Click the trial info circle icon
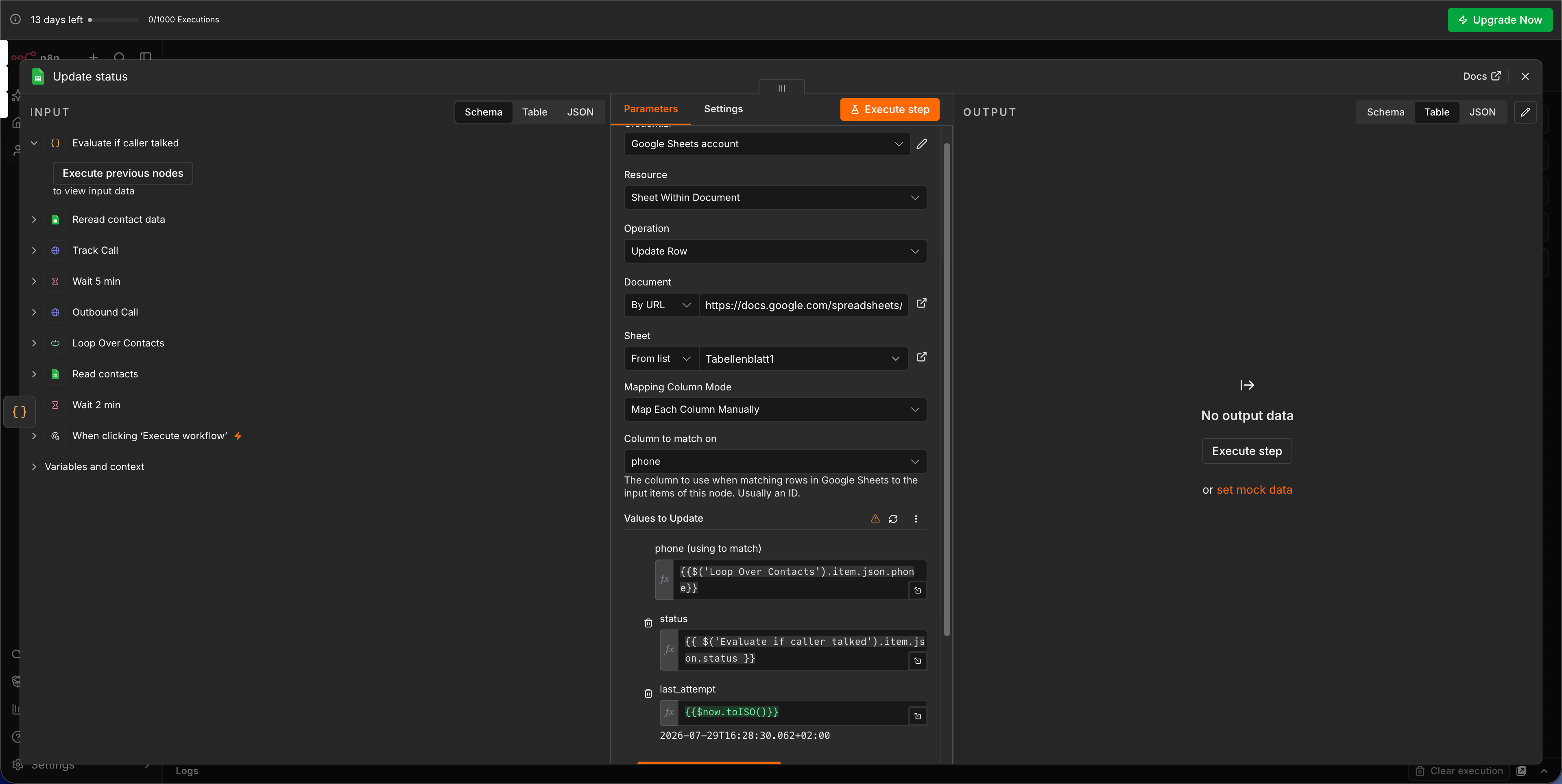Screen dimensions: 1562x784 tap(16, 20)
